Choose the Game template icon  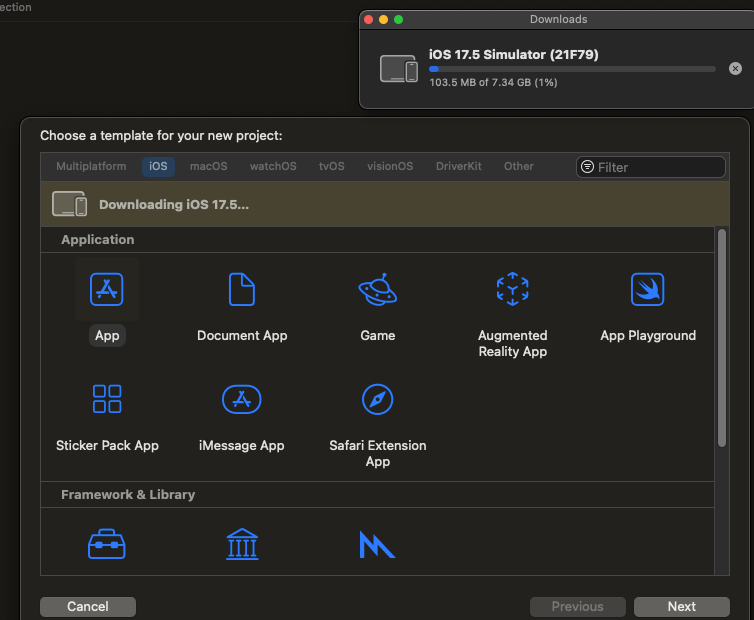[377, 289]
